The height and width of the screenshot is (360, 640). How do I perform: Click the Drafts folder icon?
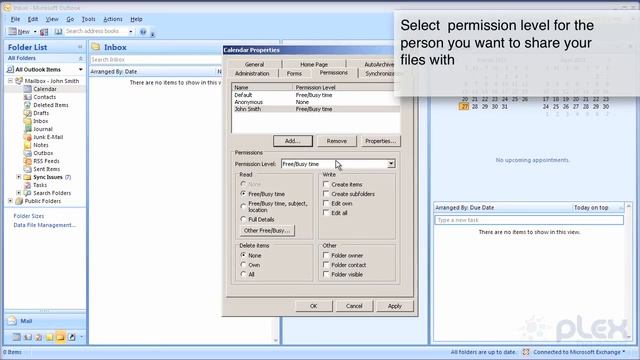point(27,113)
